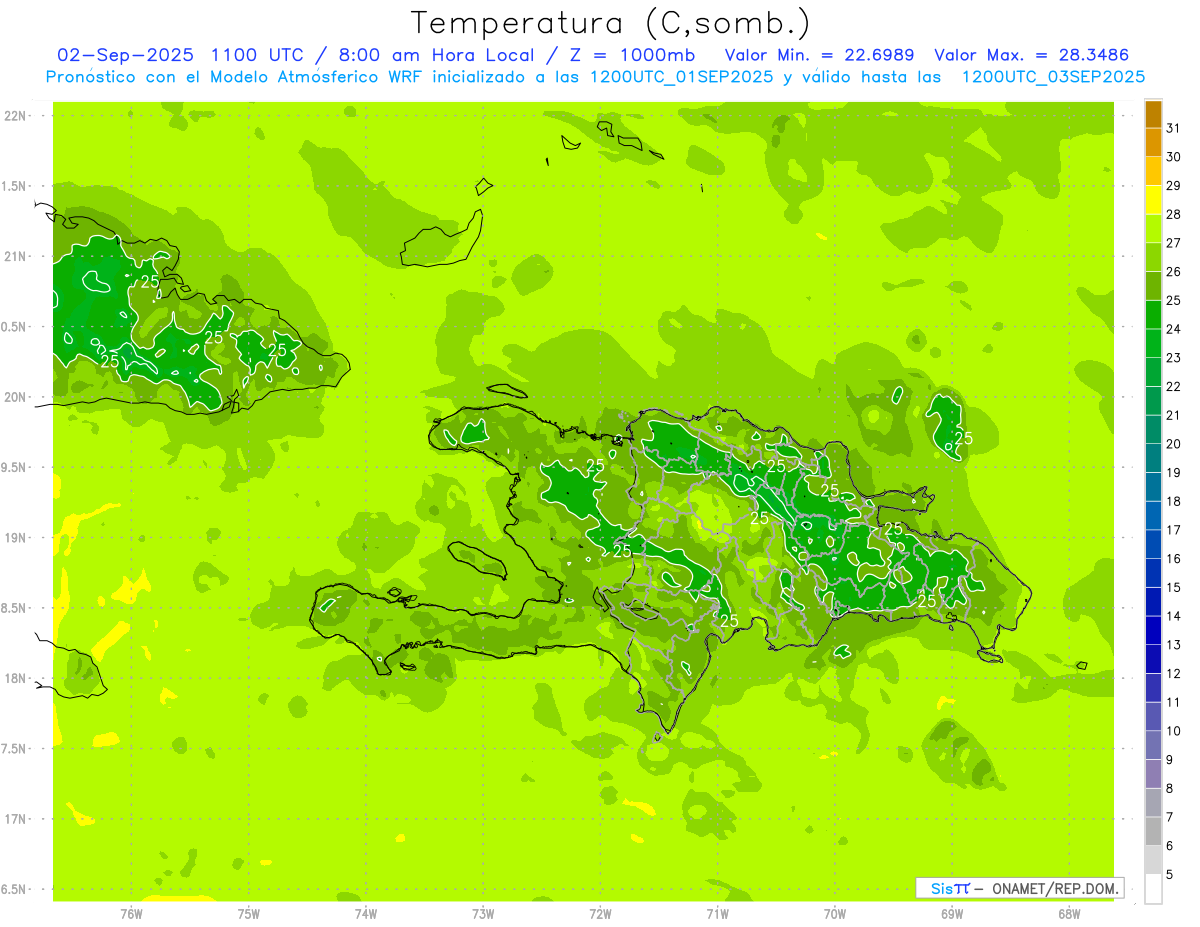This screenshot has width=1200, height=927.
Task: Click the legend value label 8
Action: click(1170, 789)
